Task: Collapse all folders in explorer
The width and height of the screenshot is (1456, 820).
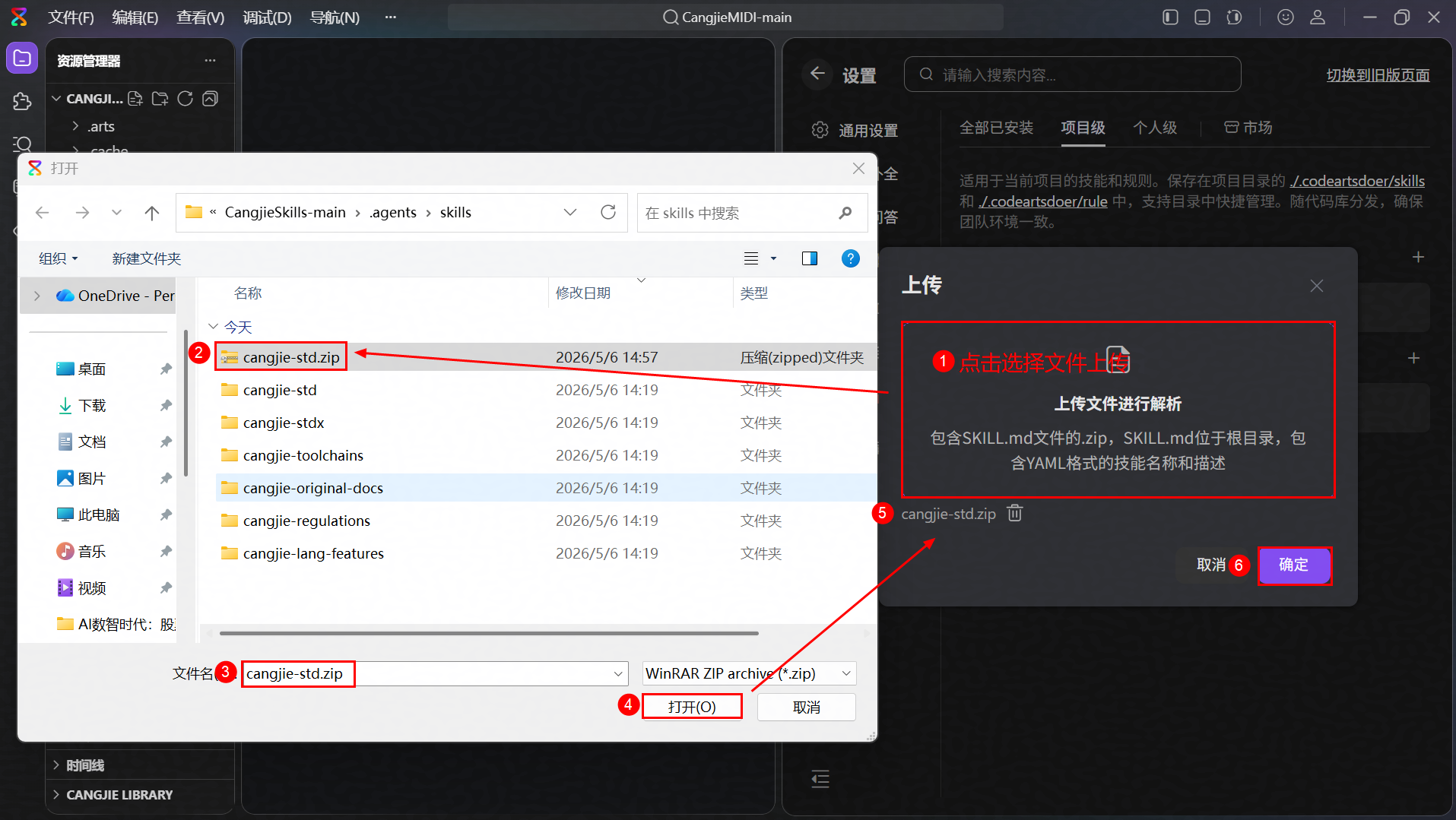Action: click(x=210, y=99)
